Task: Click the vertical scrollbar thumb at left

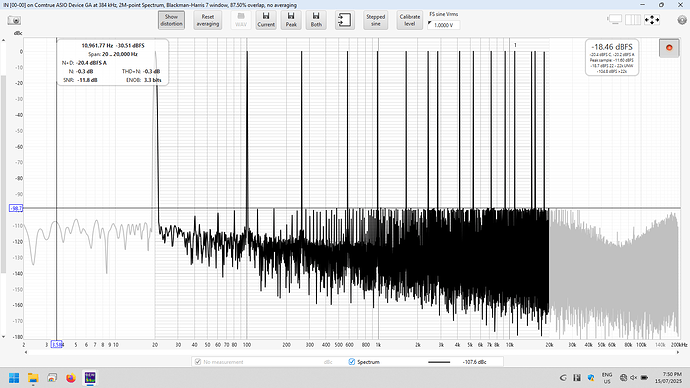Action: click(4, 174)
